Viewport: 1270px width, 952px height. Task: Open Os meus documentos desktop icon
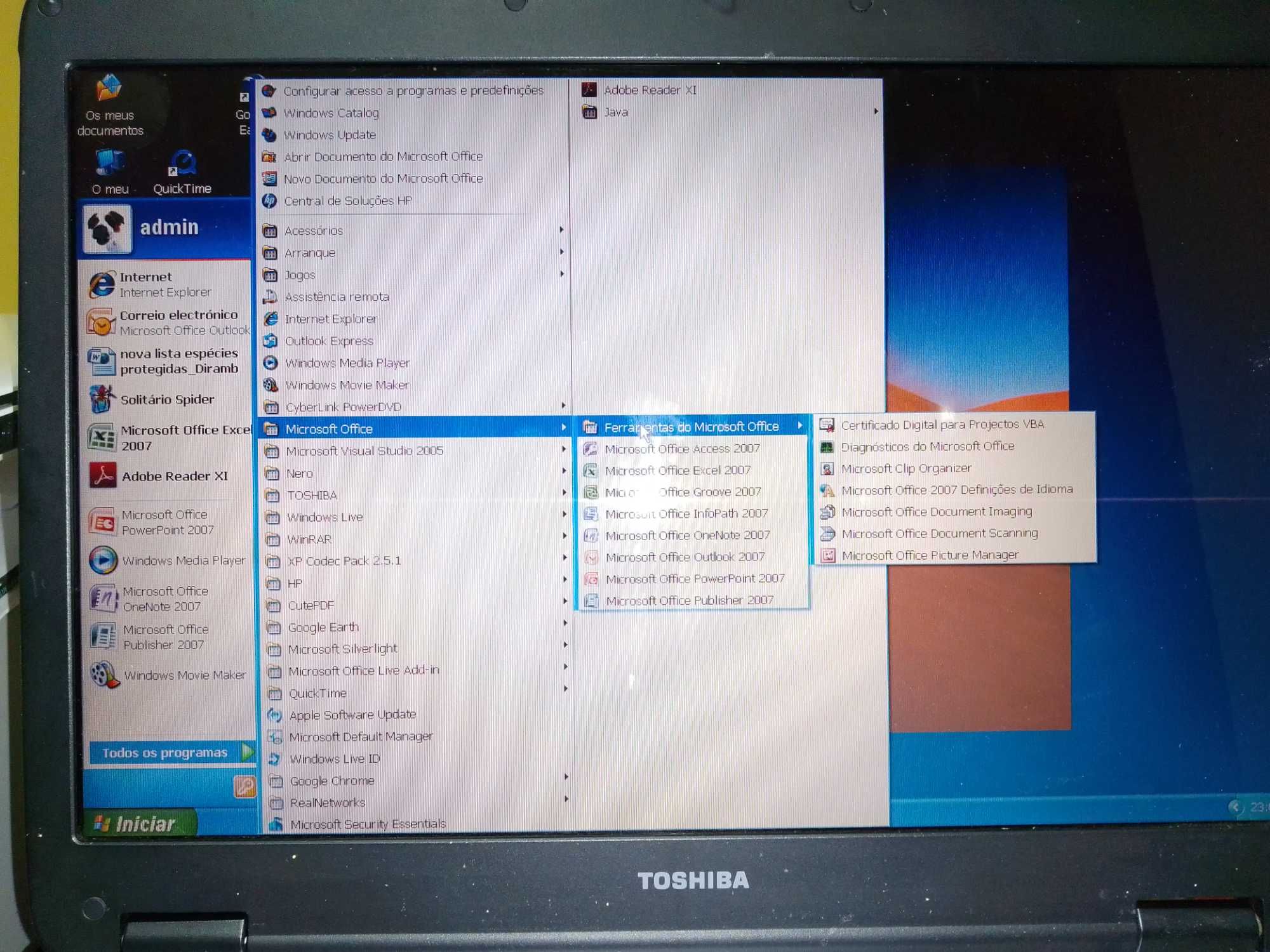click(110, 105)
